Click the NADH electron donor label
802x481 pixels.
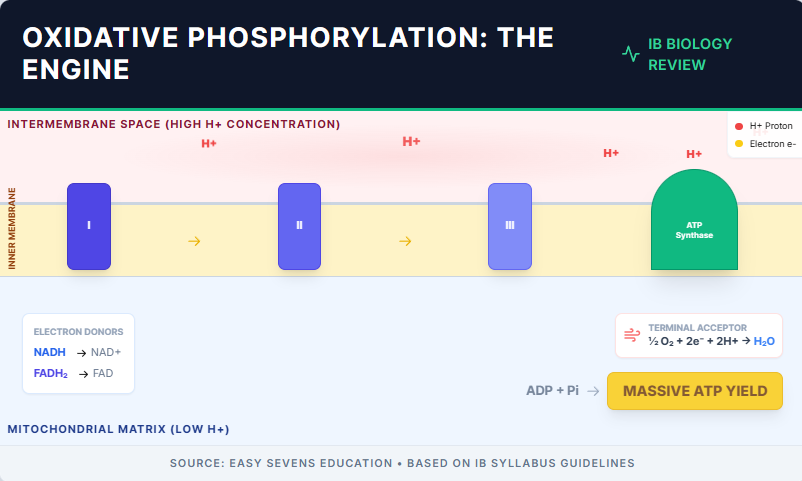click(x=50, y=353)
